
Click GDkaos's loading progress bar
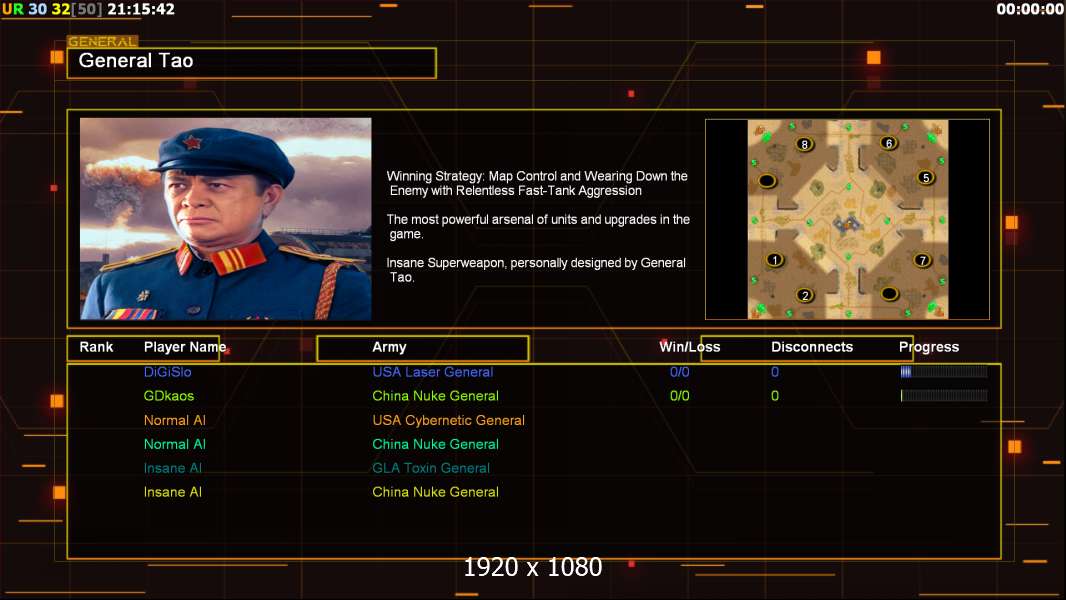944,395
